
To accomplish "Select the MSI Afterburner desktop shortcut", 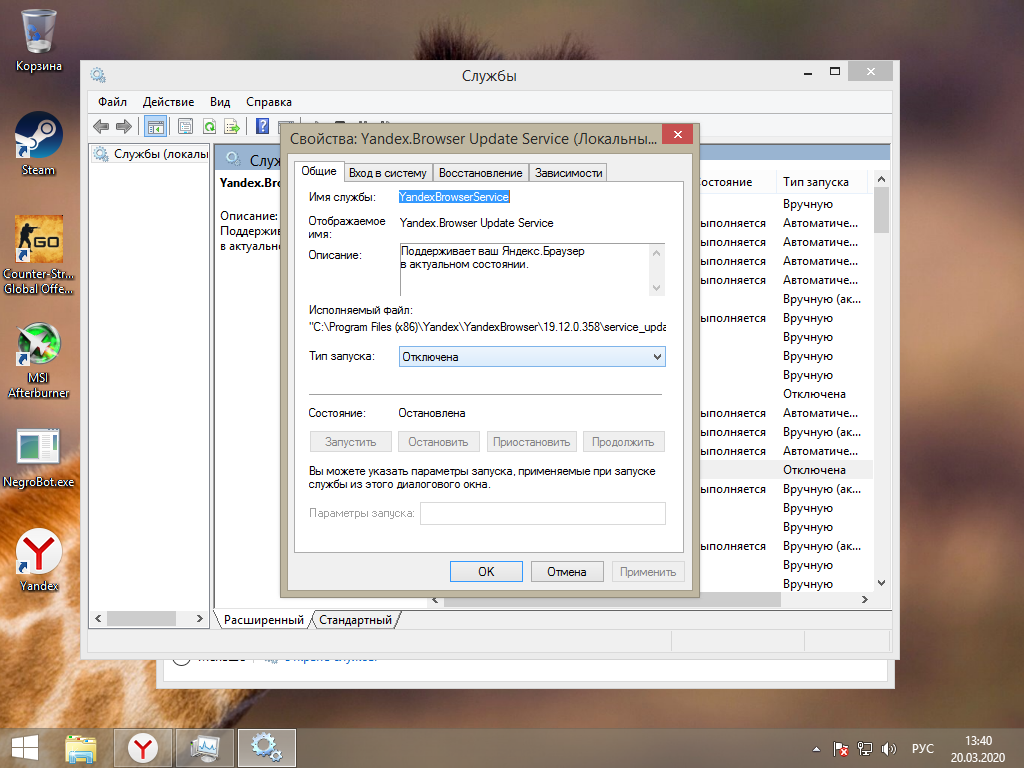I will tap(39, 360).
